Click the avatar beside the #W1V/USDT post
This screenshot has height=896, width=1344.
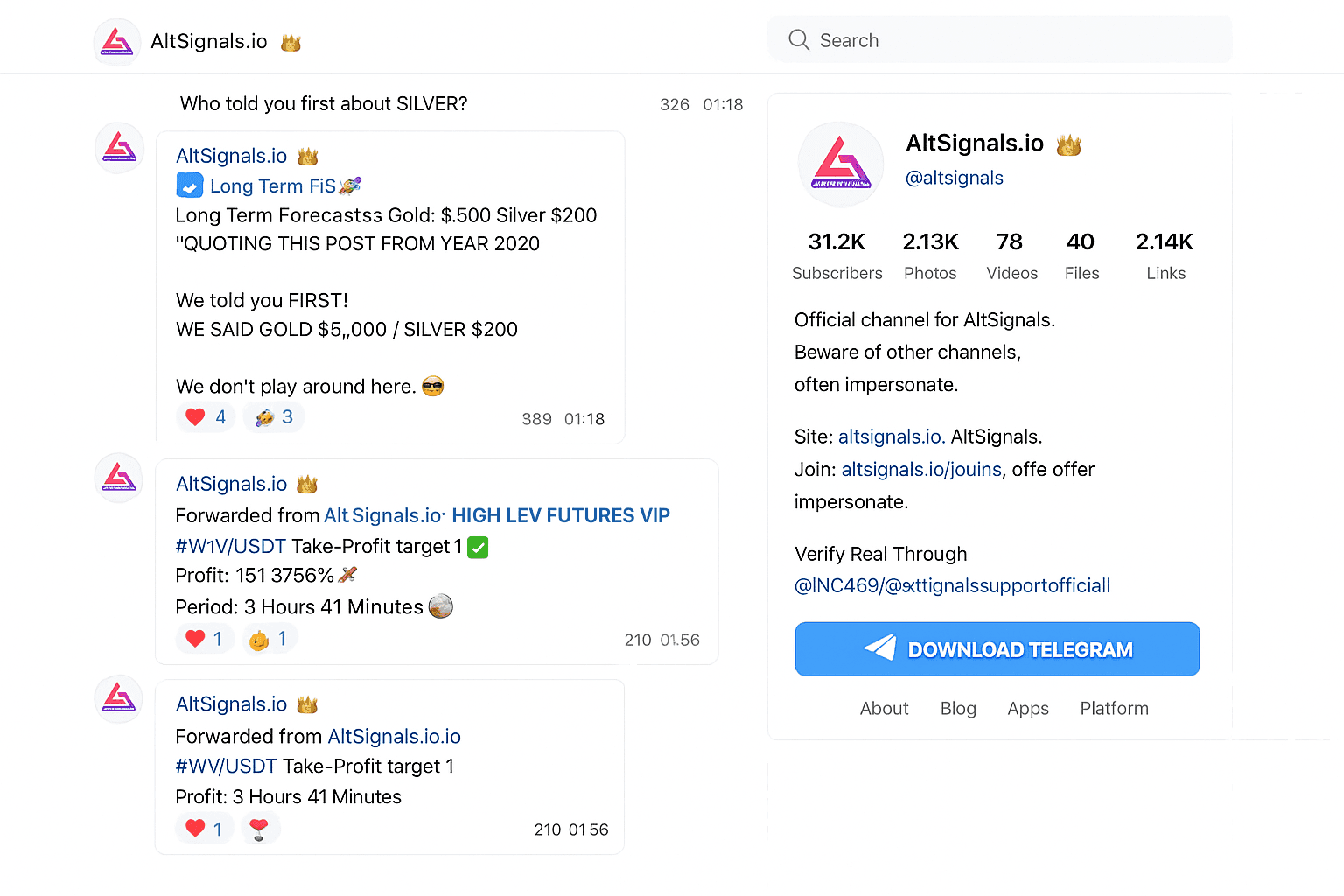pos(119,478)
